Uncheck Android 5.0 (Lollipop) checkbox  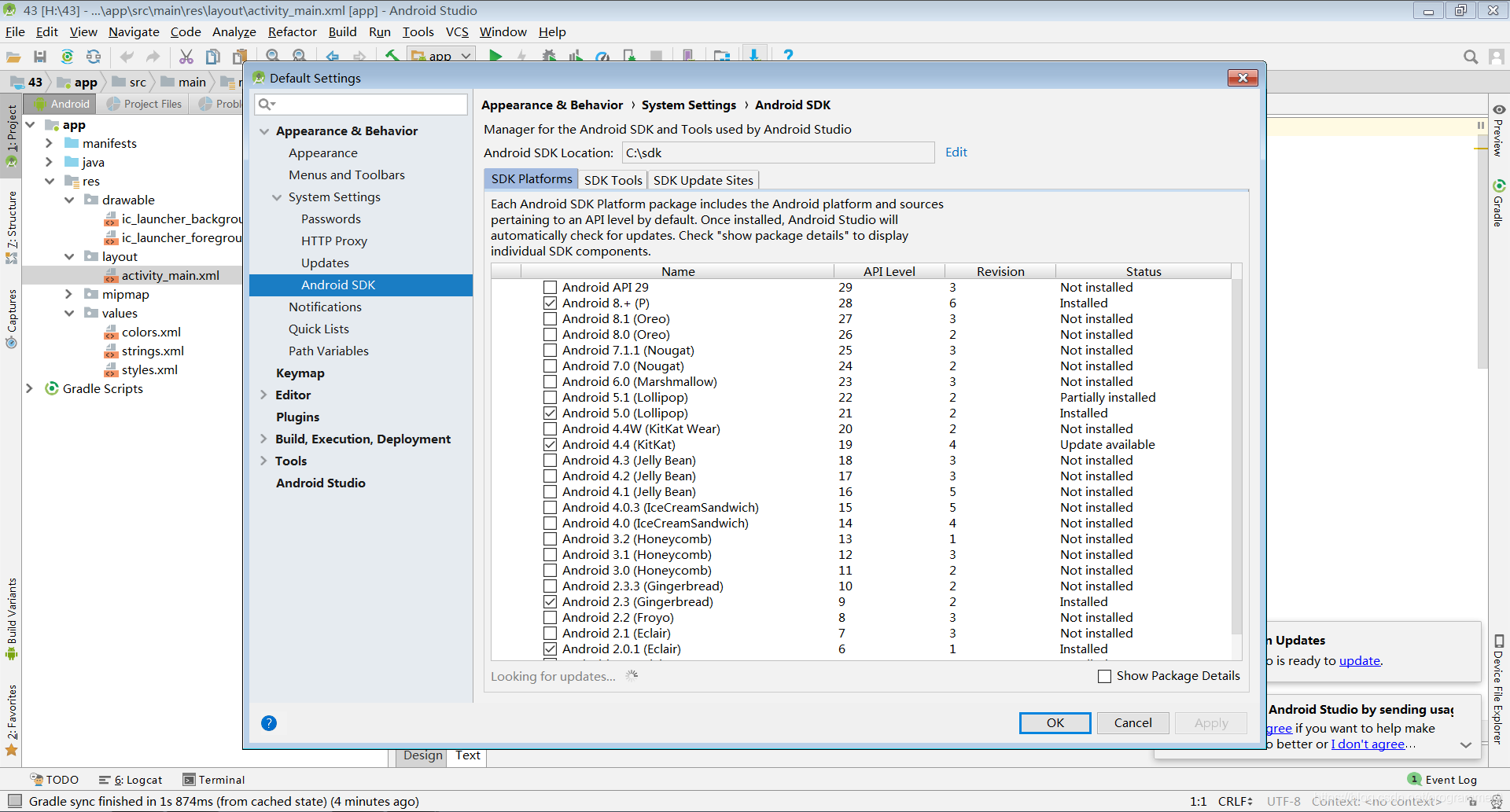tap(551, 413)
